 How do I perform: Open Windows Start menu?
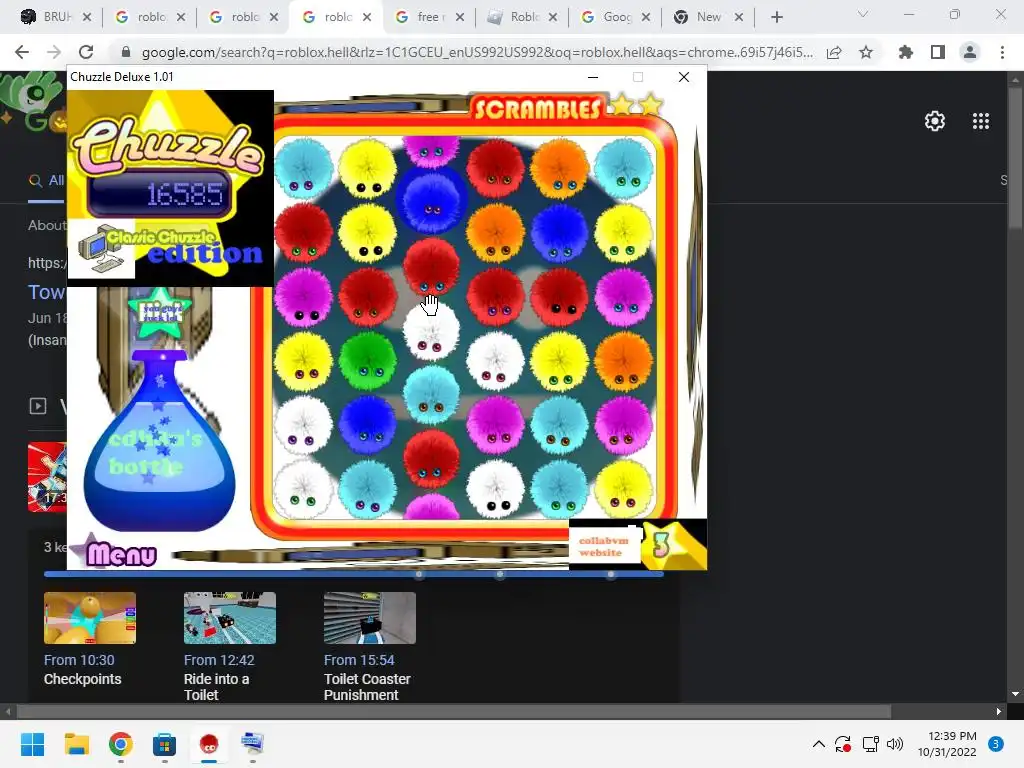[x=32, y=744]
